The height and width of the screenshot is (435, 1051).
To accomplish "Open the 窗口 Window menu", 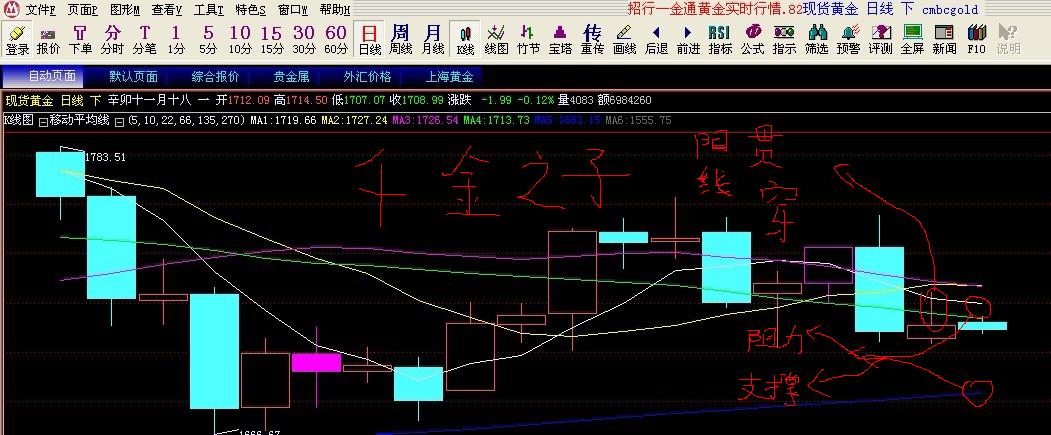I will point(293,9).
